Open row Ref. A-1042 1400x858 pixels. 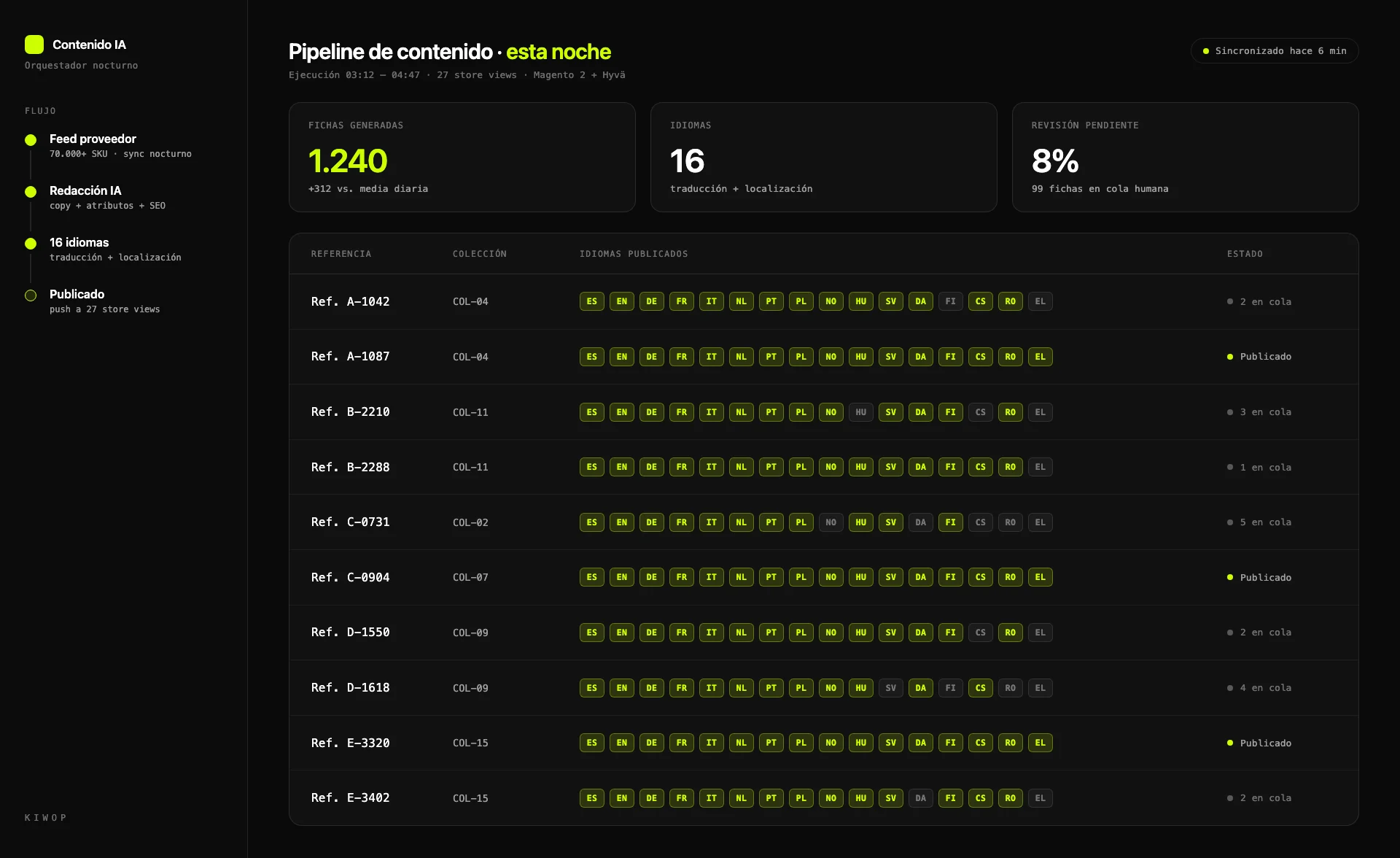pos(823,301)
